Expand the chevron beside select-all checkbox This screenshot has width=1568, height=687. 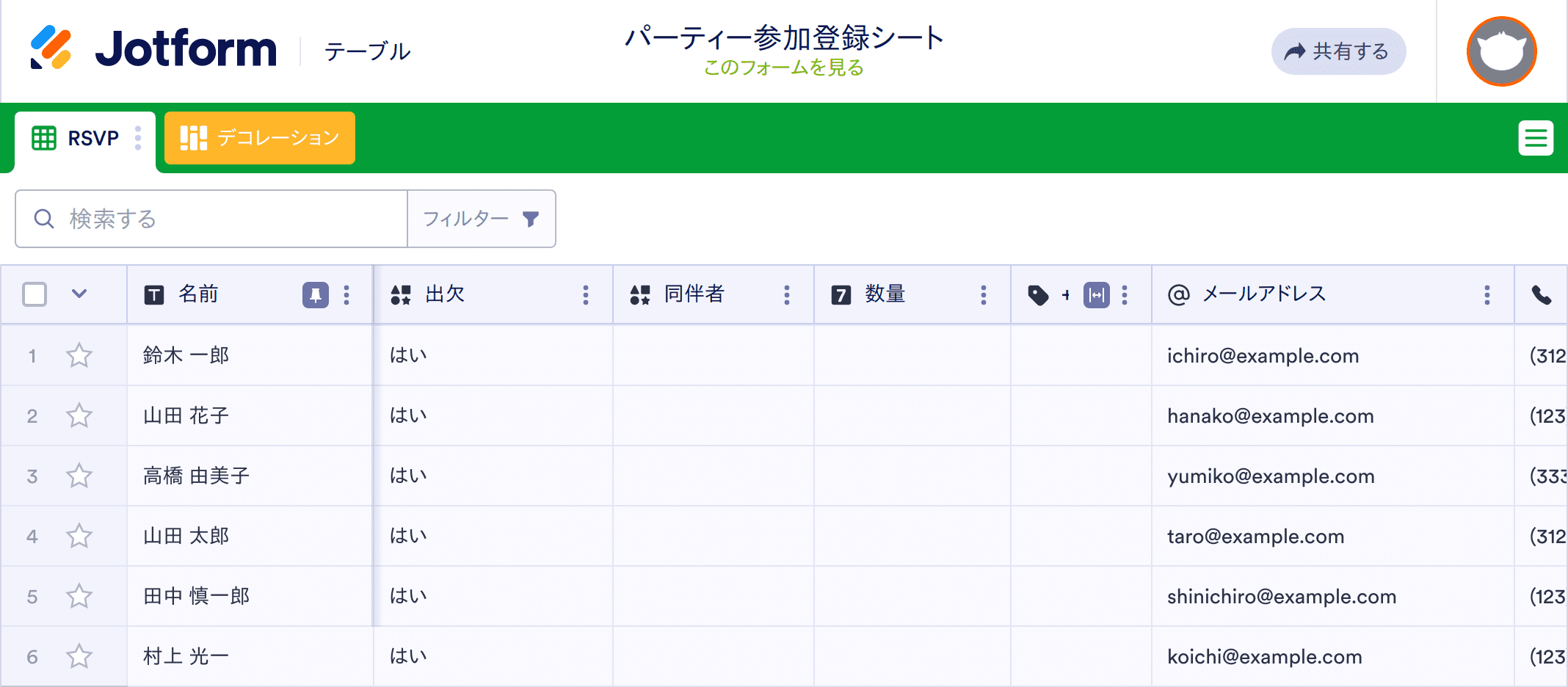(x=79, y=294)
